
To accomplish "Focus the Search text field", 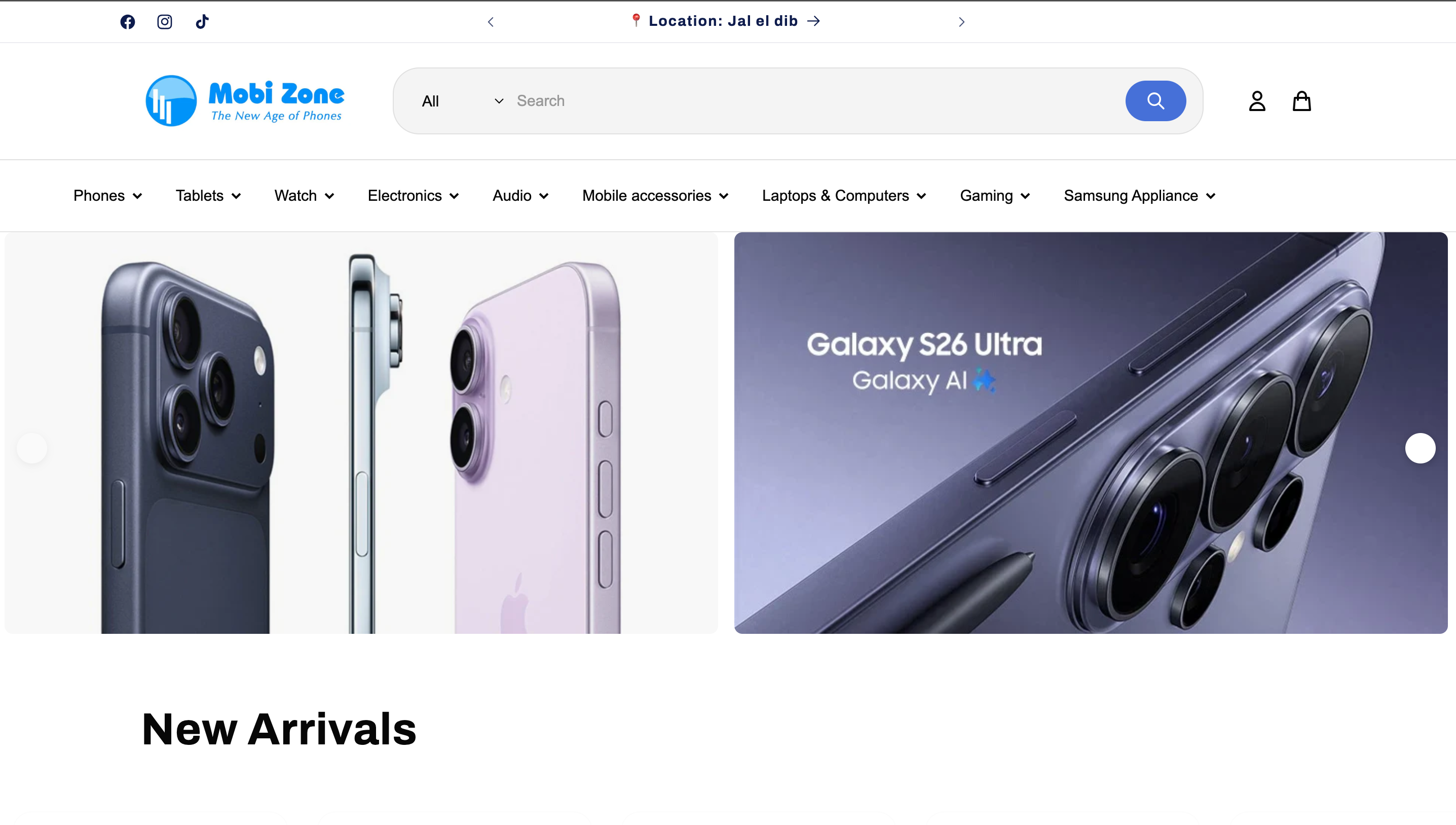I will pyautogui.click(x=815, y=101).
